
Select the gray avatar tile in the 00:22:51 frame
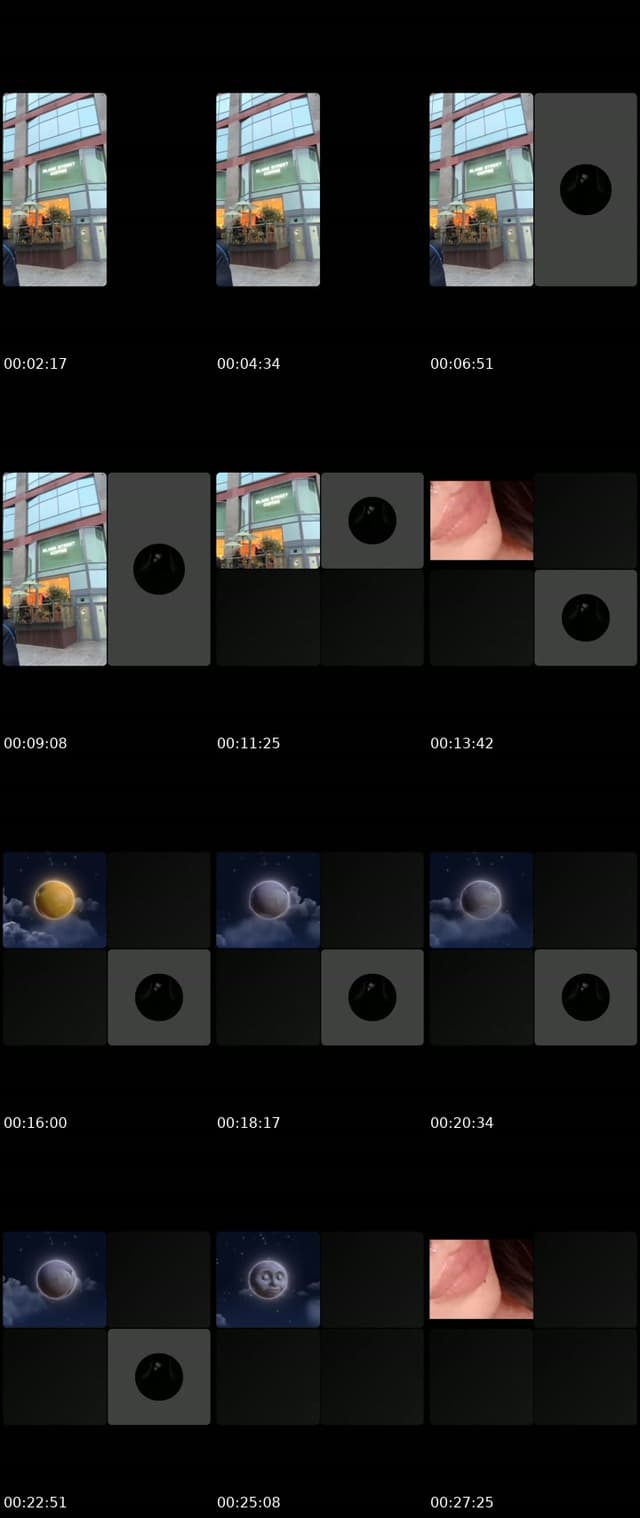pyautogui.click(x=159, y=1377)
